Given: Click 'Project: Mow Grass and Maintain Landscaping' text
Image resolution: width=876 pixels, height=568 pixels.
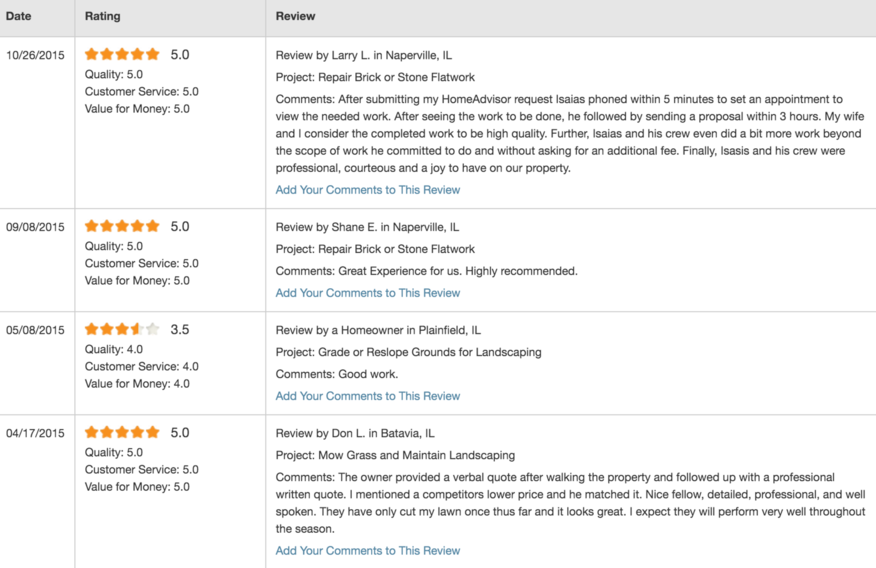Looking at the screenshot, I should [395, 455].
